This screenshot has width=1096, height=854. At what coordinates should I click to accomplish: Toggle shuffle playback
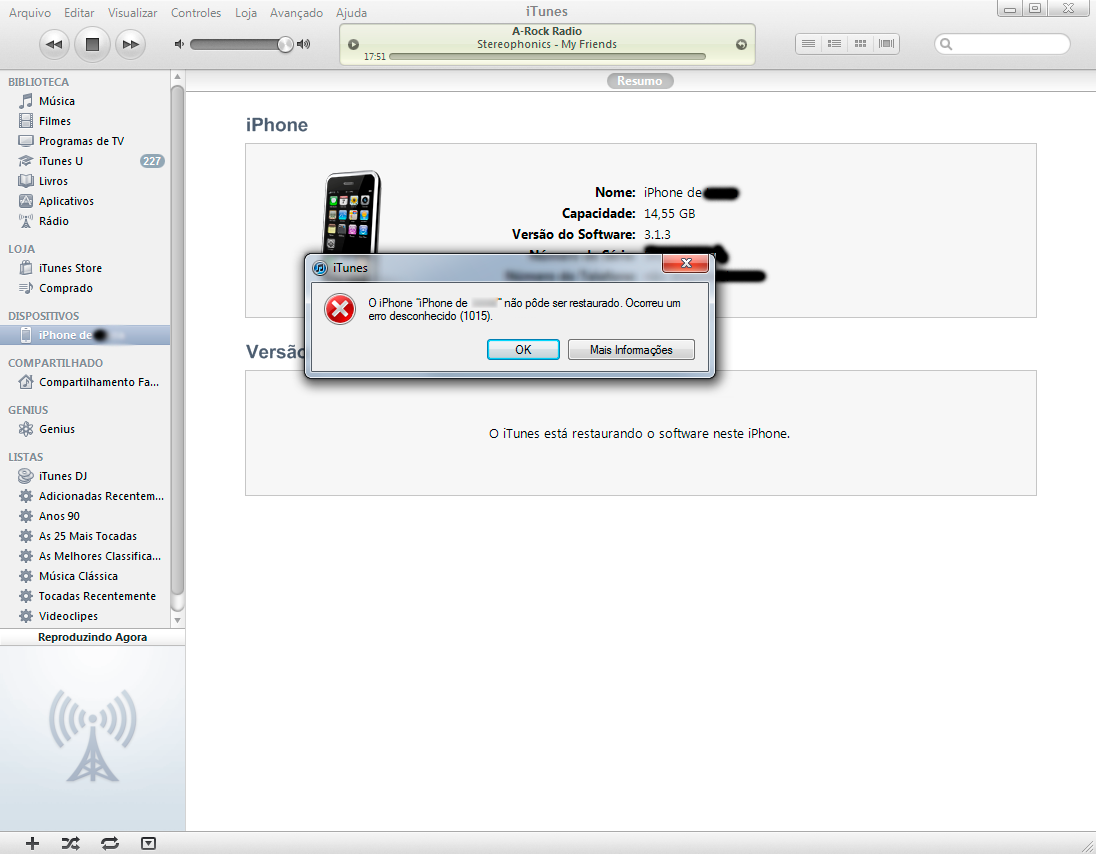[x=71, y=844]
